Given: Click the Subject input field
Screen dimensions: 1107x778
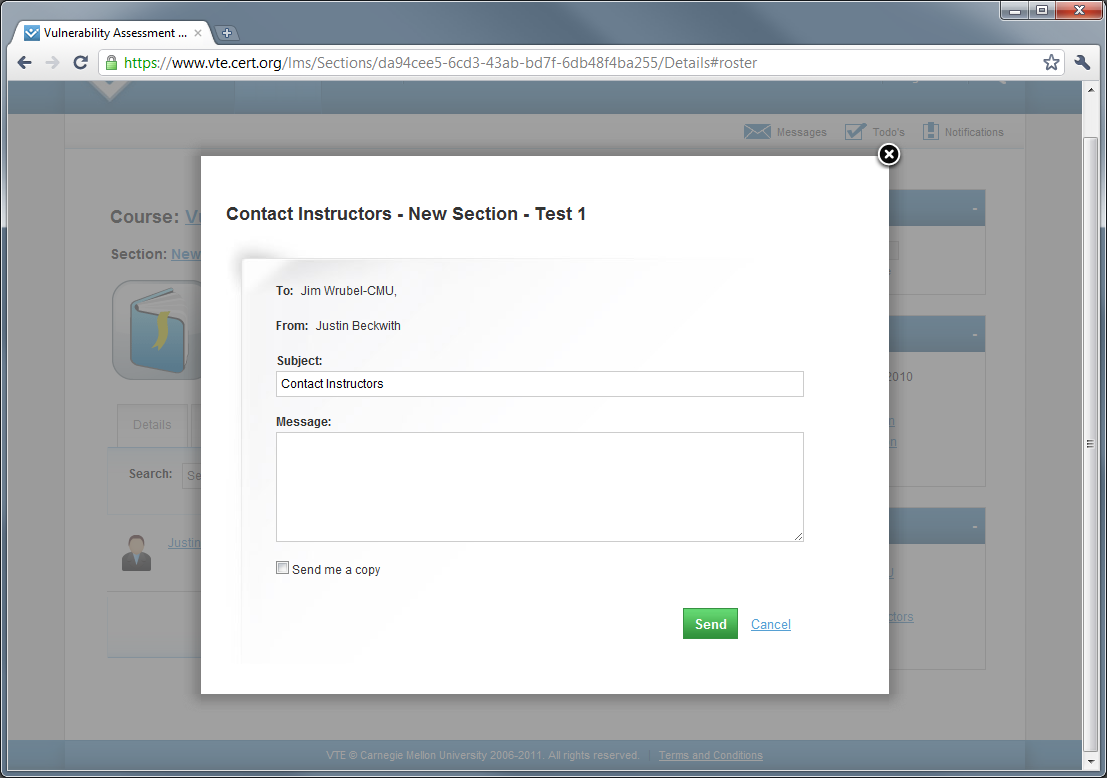Looking at the screenshot, I should click(539, 384).
